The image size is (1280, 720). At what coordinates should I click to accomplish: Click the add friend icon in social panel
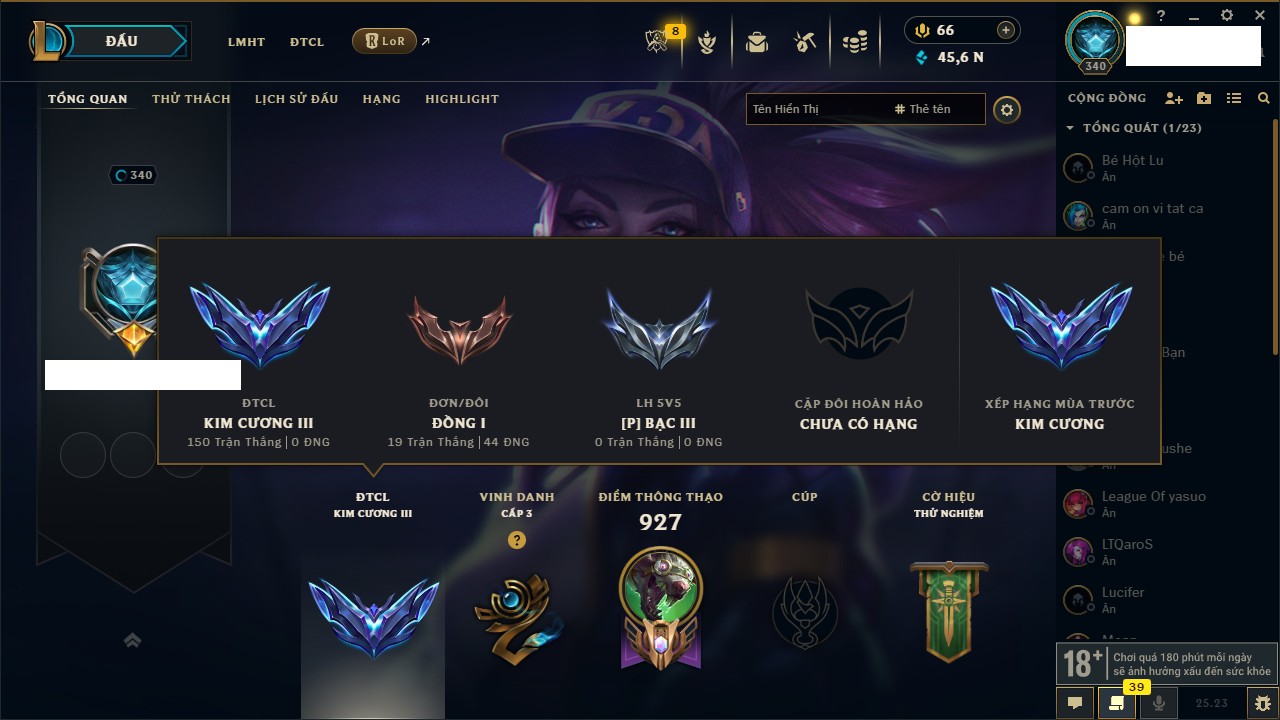1174,98
